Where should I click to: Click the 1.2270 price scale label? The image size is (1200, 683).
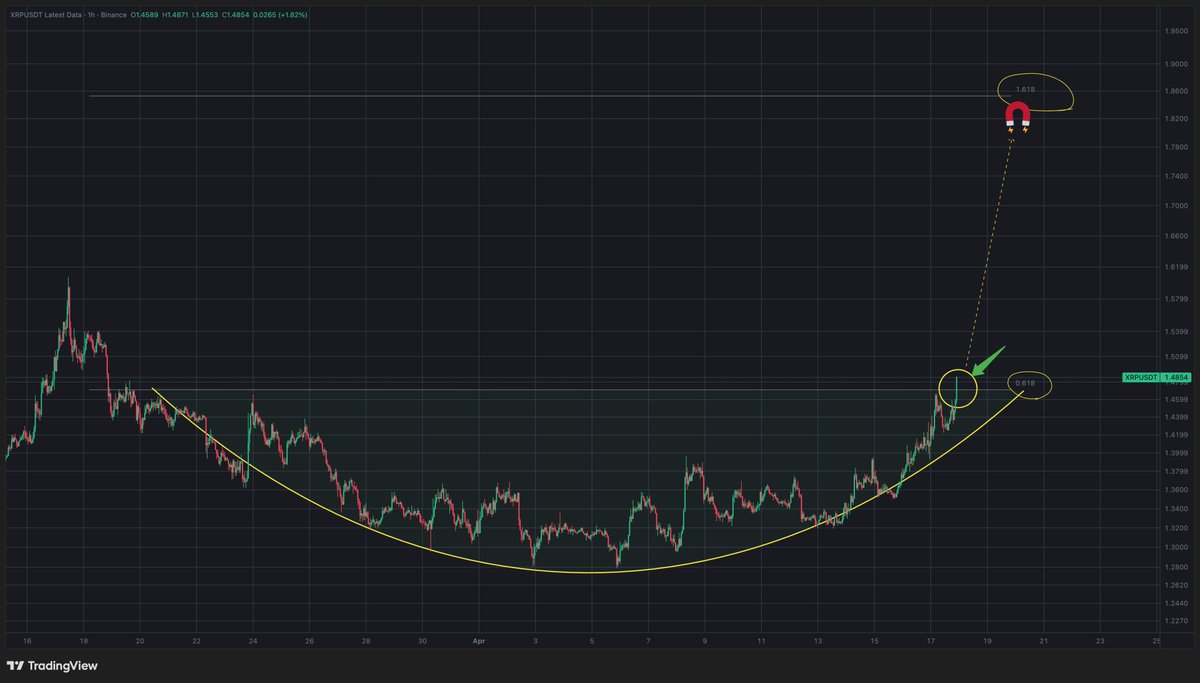point(1175,622)
